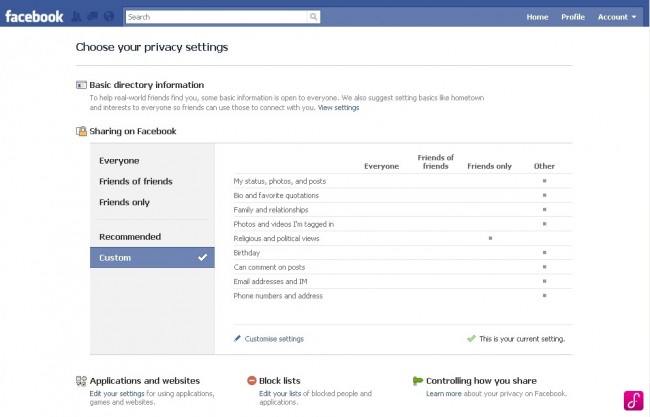Click 'Phone numbers and address' row

[403, 296]
